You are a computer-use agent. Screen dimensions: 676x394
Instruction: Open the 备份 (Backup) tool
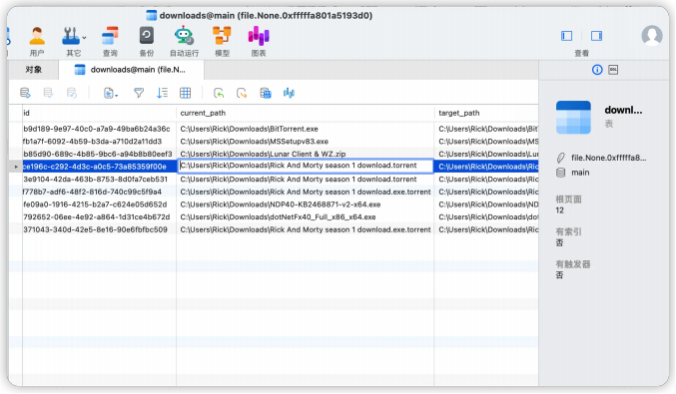coord(147,41)
